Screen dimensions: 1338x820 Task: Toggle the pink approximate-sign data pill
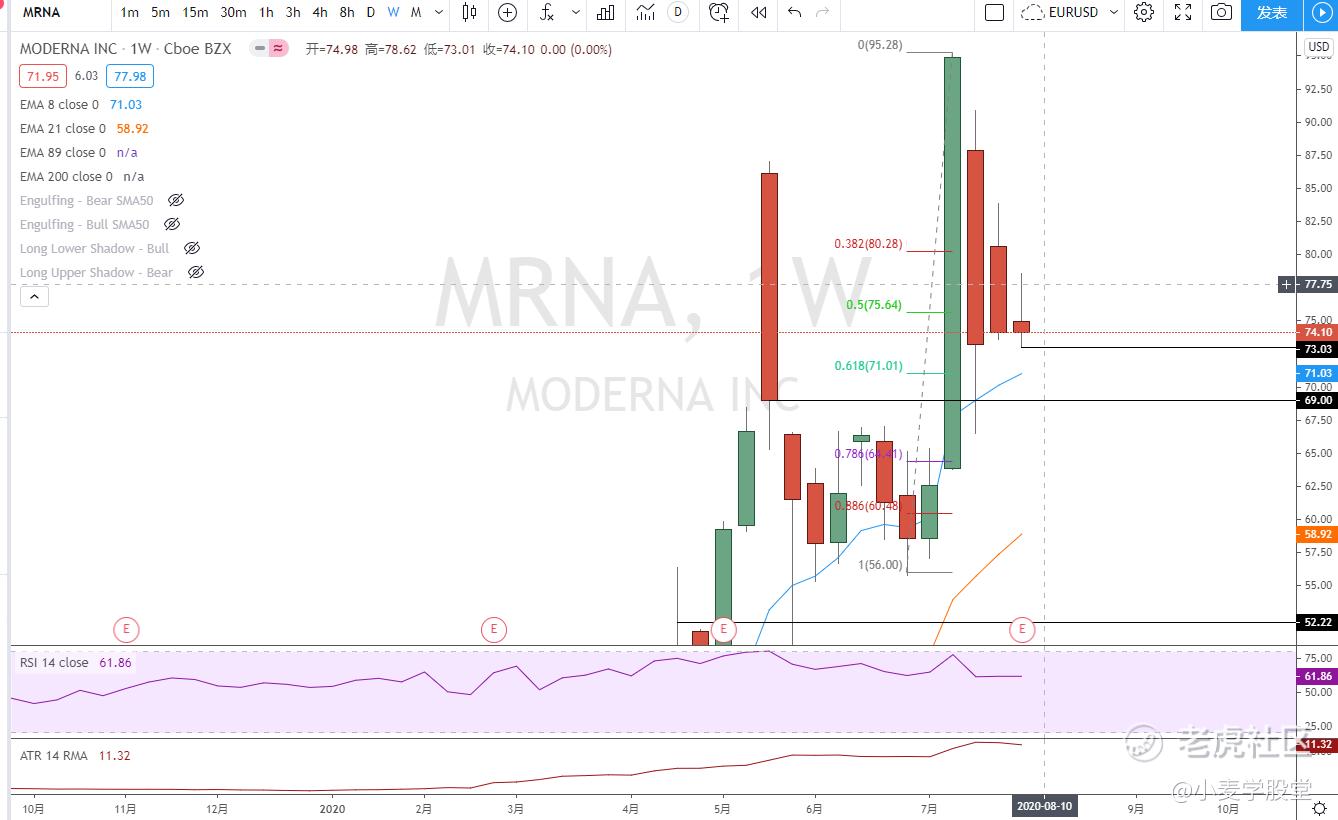pyautogui.click(x=278, y=48)
